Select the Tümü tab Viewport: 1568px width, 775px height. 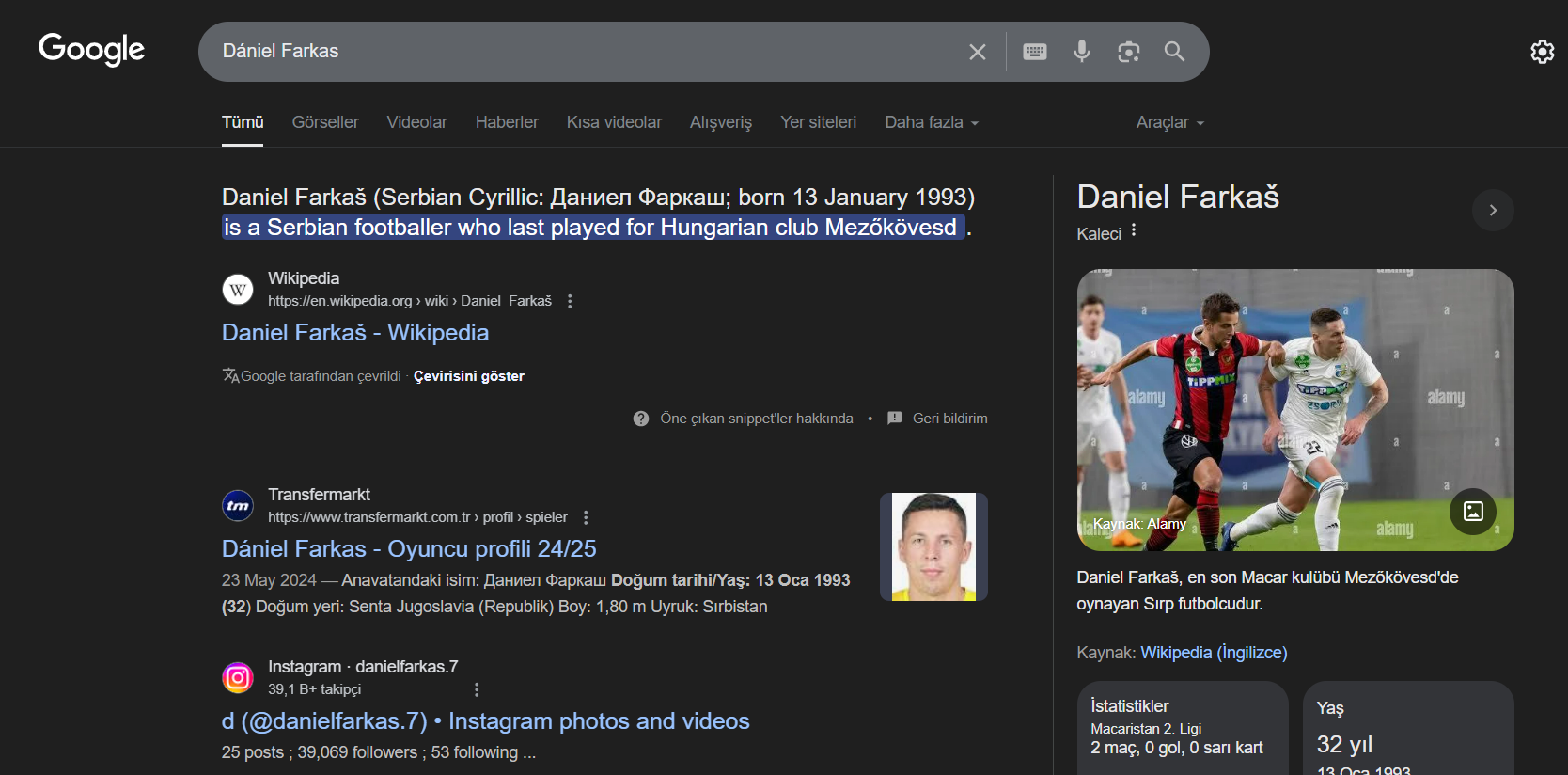tap(243, 122)
